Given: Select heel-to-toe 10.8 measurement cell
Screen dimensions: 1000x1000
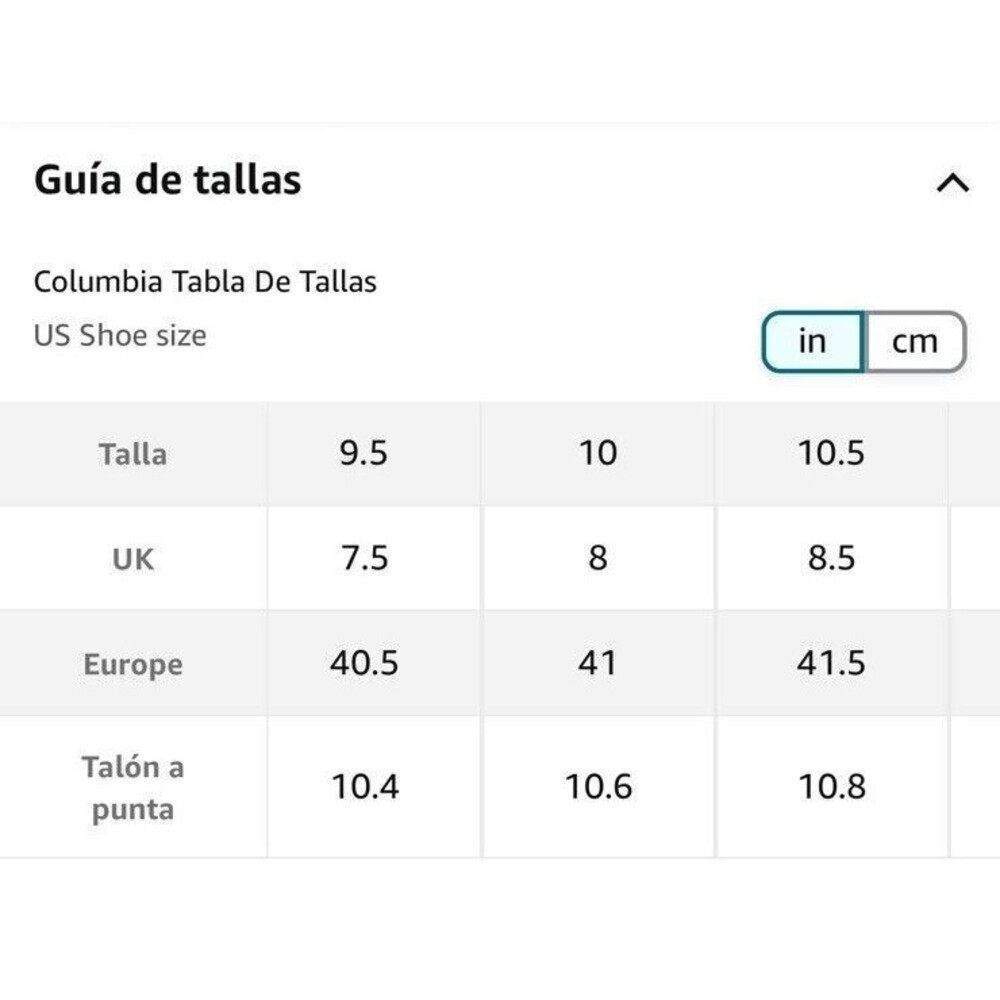Looking at the screenshot, I should (832, 787).
